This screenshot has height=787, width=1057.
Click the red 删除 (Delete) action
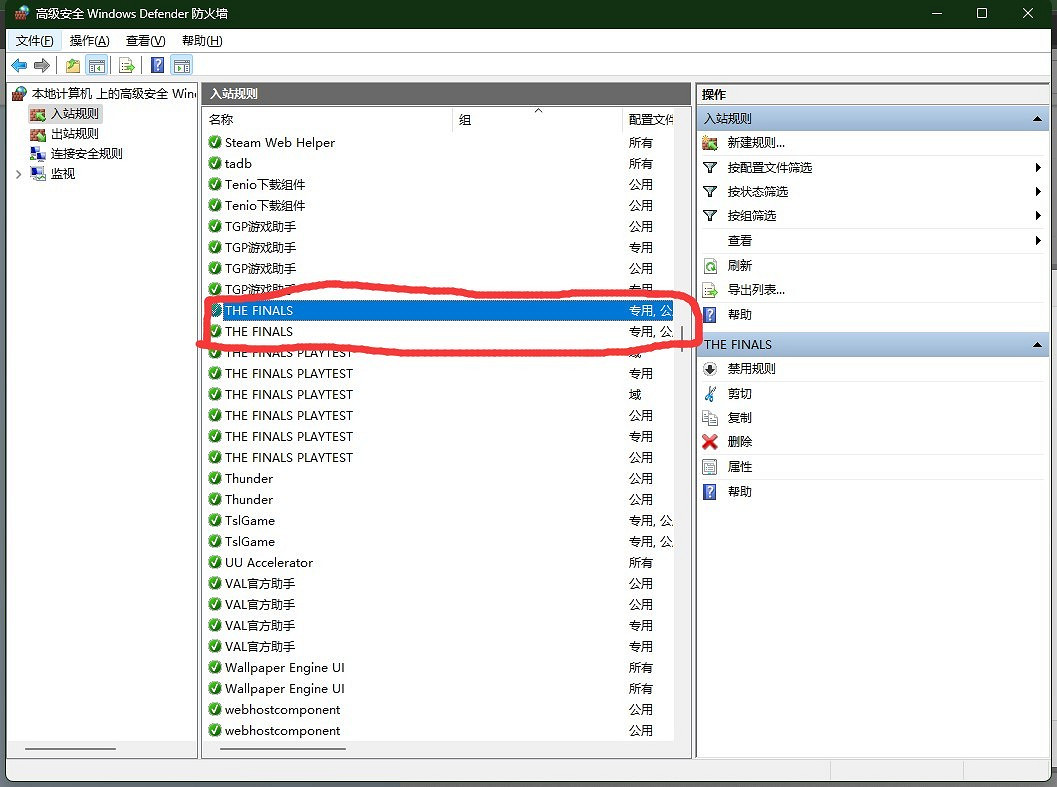(x=740, y=442)
